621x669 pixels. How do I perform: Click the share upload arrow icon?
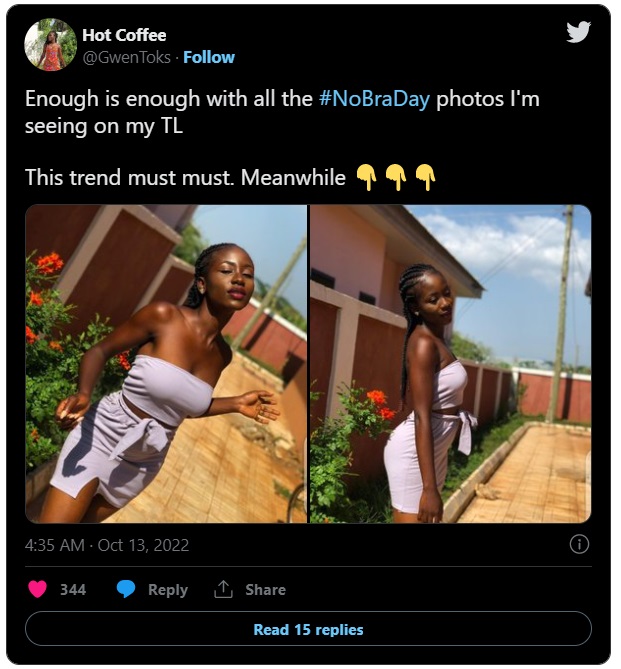pos(223,589)
